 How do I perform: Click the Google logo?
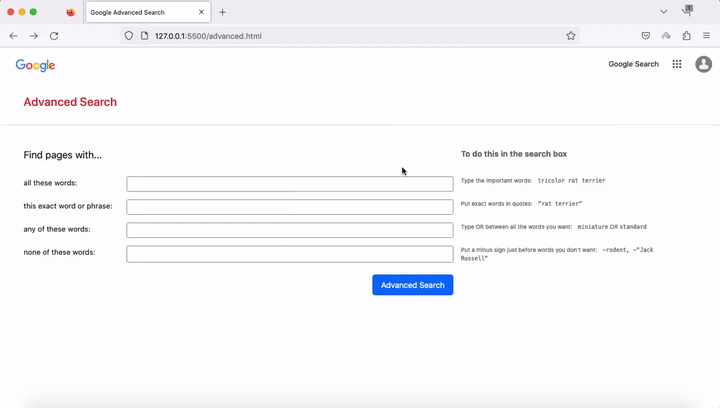click(x=35, y=66)
